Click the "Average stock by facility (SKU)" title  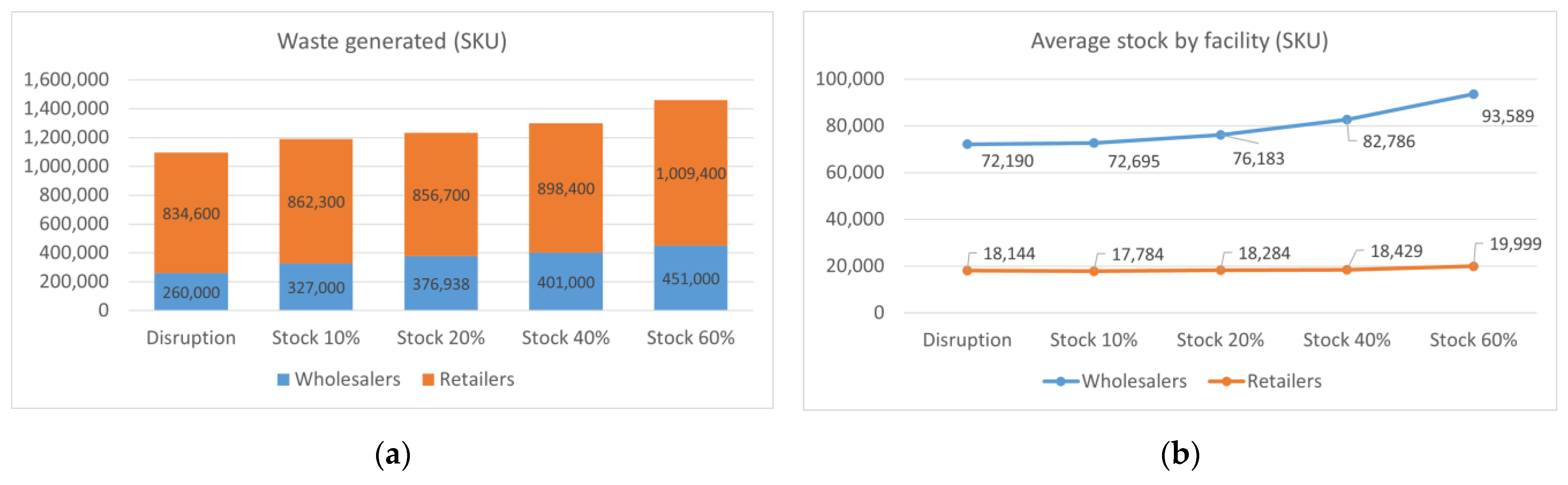1179,41
